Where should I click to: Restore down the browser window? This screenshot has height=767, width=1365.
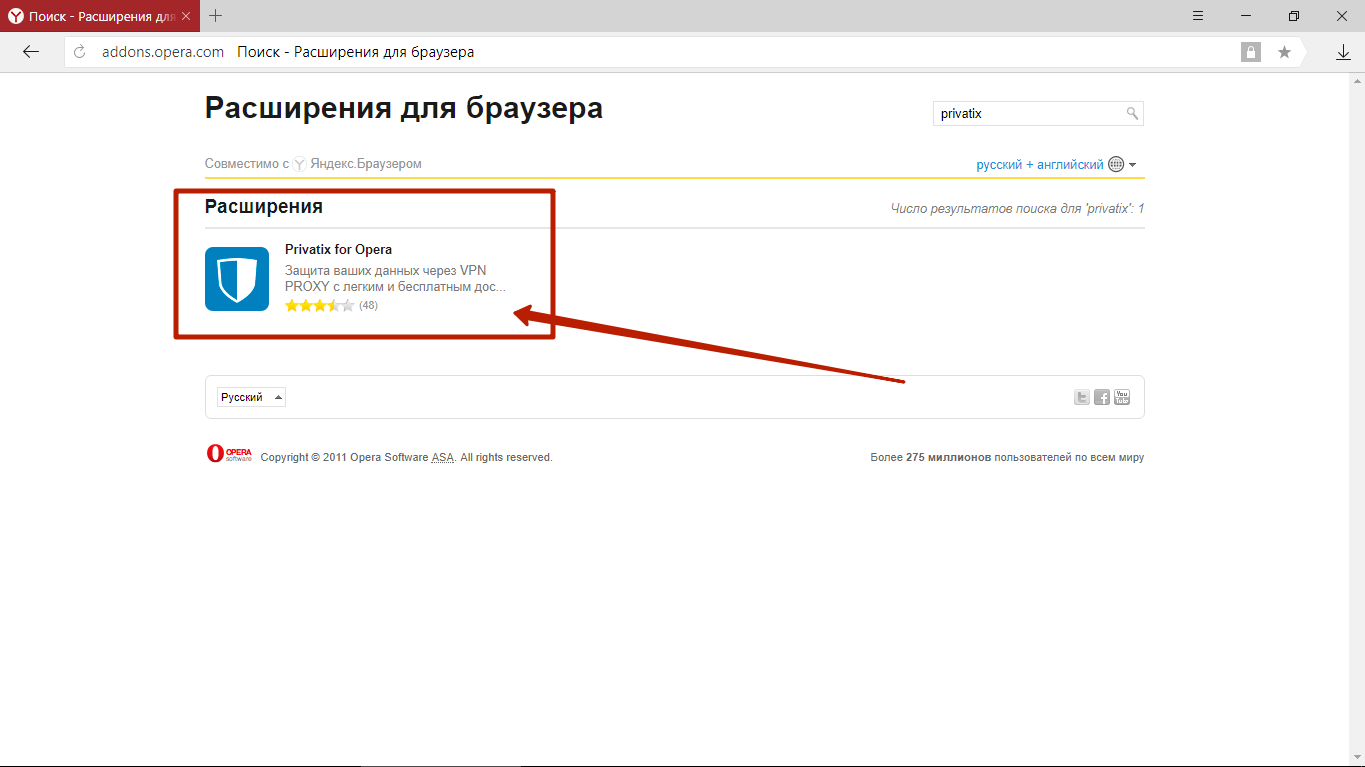coord(1293,16)
